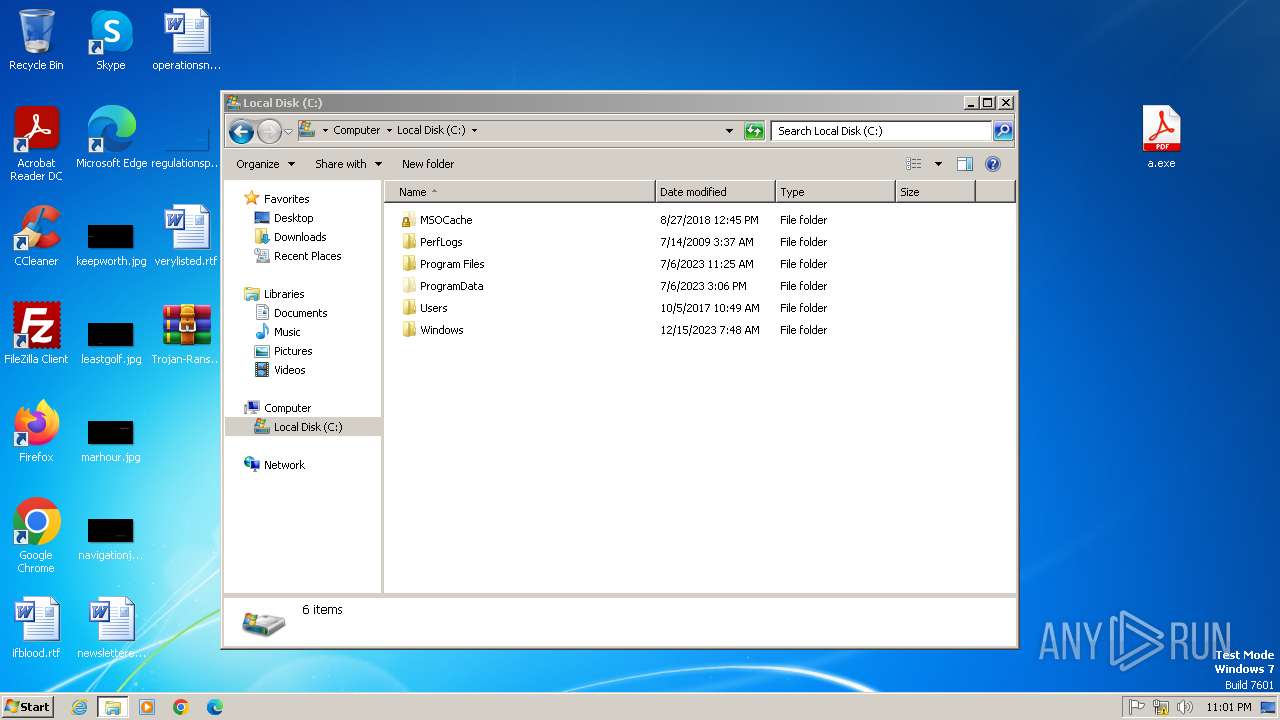Screen dimensions: 1280x720
Task: Click the New folder button
Action: pyautogui.click(x=428, y=164)
